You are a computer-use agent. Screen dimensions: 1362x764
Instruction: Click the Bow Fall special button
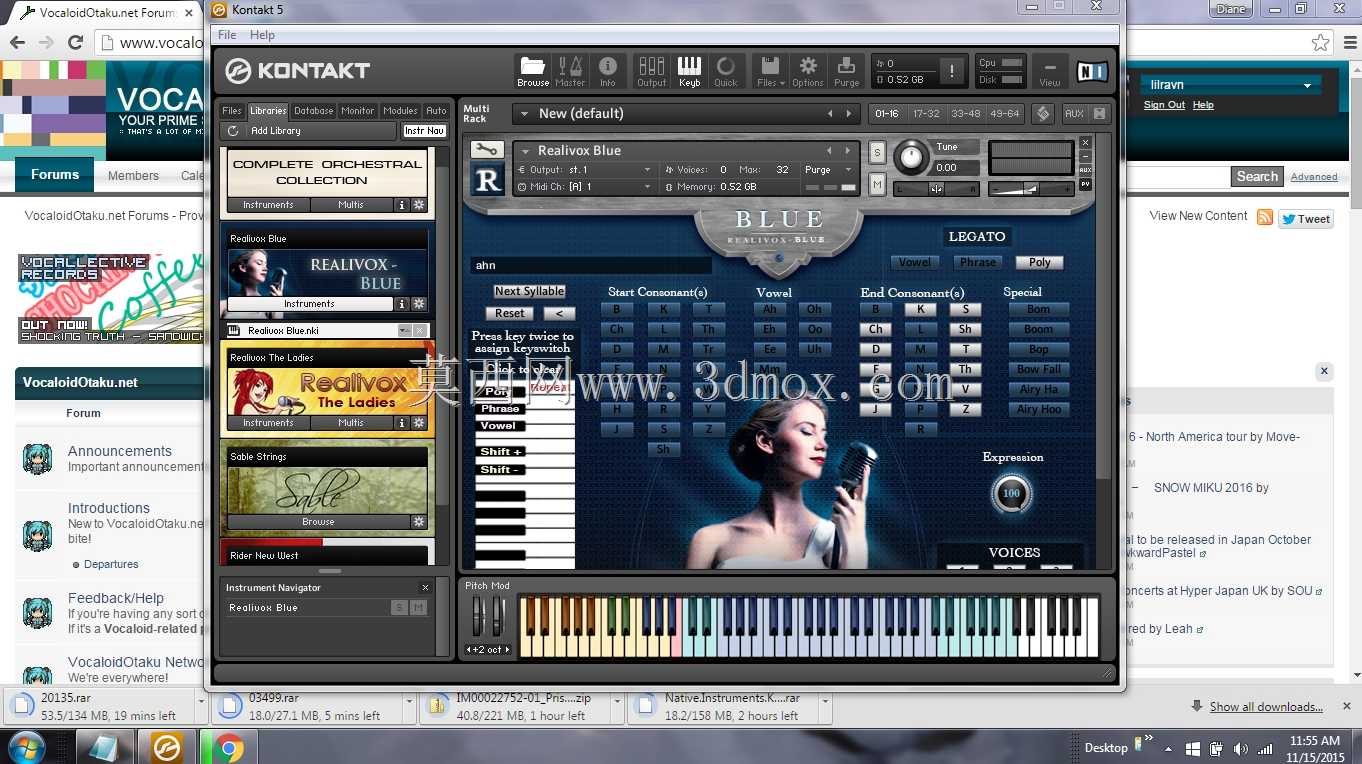coord(1039,369)
